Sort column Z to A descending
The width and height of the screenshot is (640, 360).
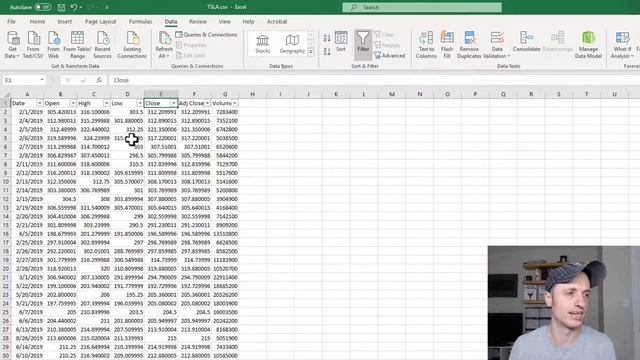pyautogui.click(x=327, y=52)
